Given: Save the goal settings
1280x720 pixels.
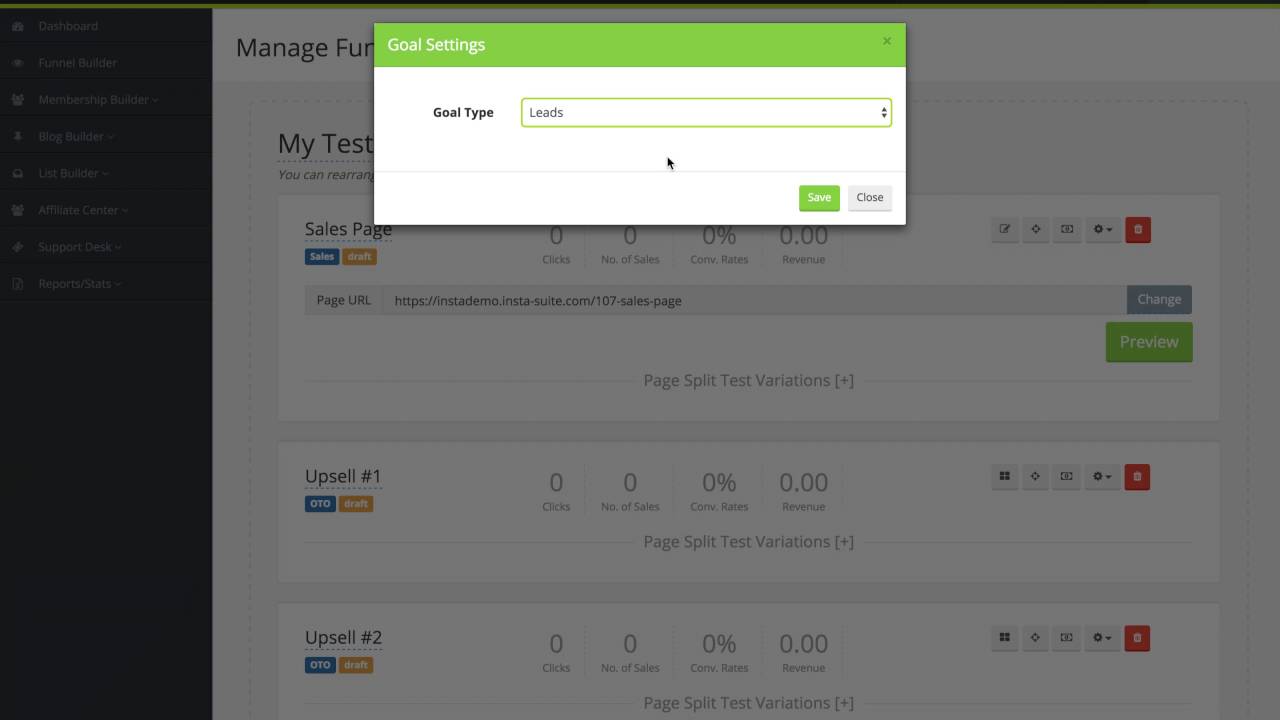Looking at the screenshot, I should [819, 197].
